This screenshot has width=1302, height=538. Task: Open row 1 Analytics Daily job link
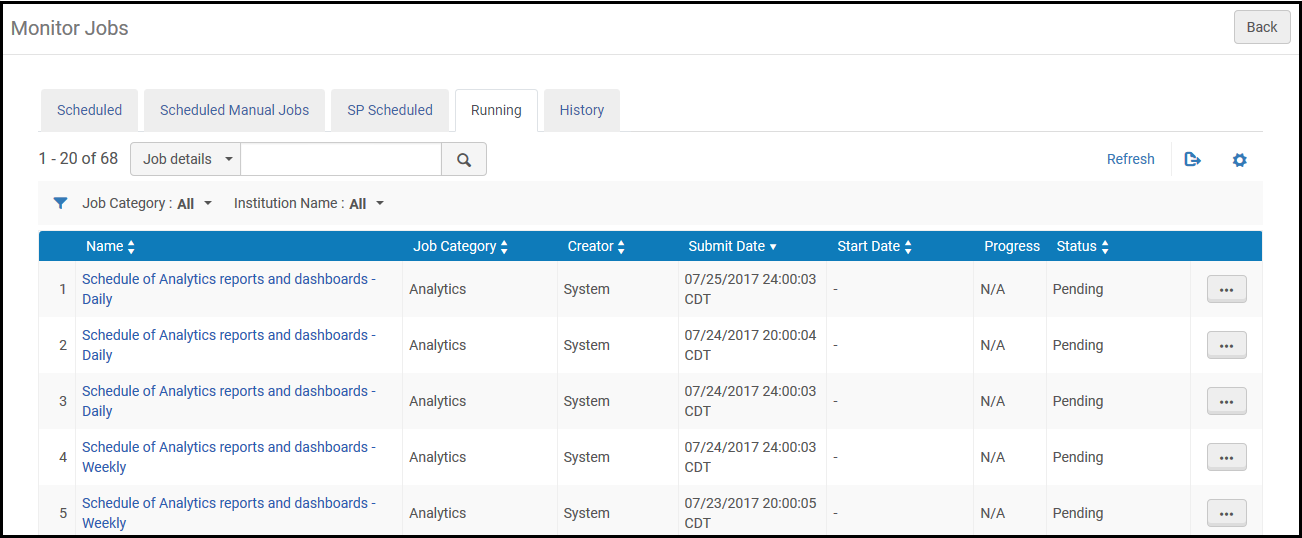click(x=229, y=289)
